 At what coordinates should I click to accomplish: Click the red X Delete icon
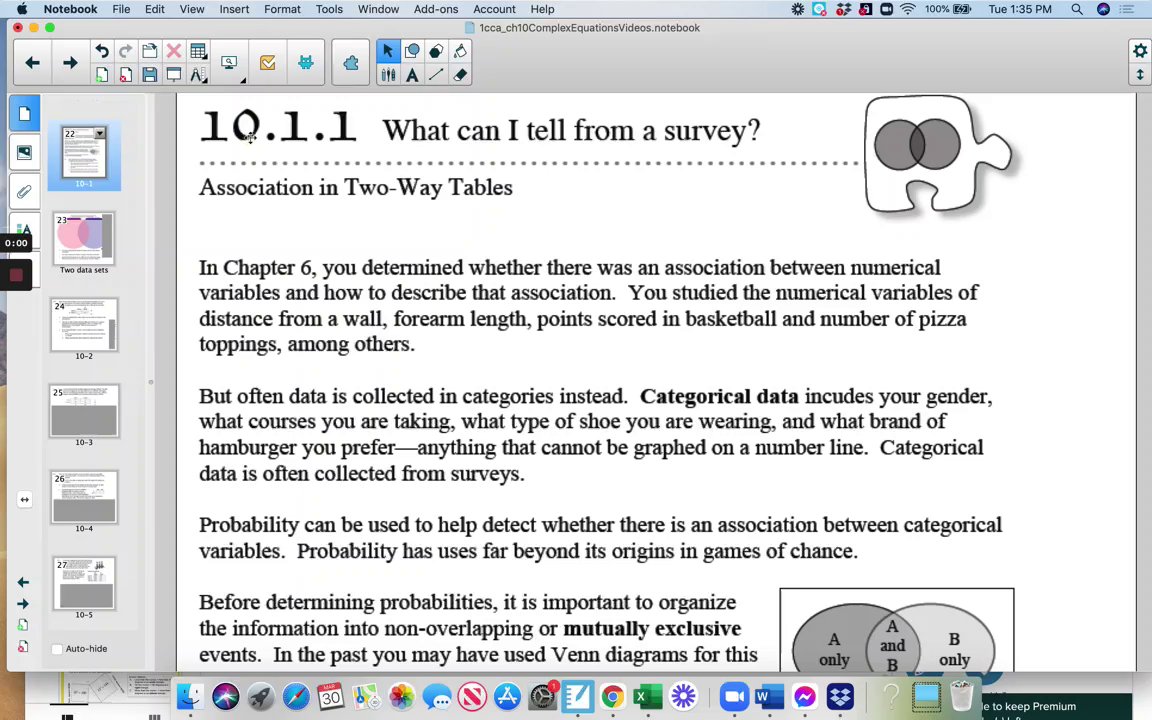click(173, 51)
